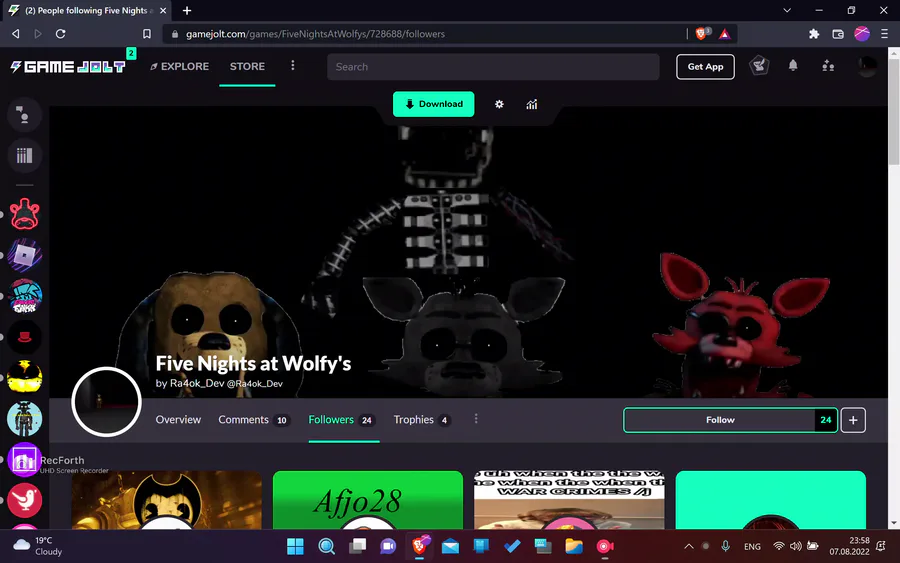Open the Brave wallet icon
900x563 pixels.
(838, 34)
